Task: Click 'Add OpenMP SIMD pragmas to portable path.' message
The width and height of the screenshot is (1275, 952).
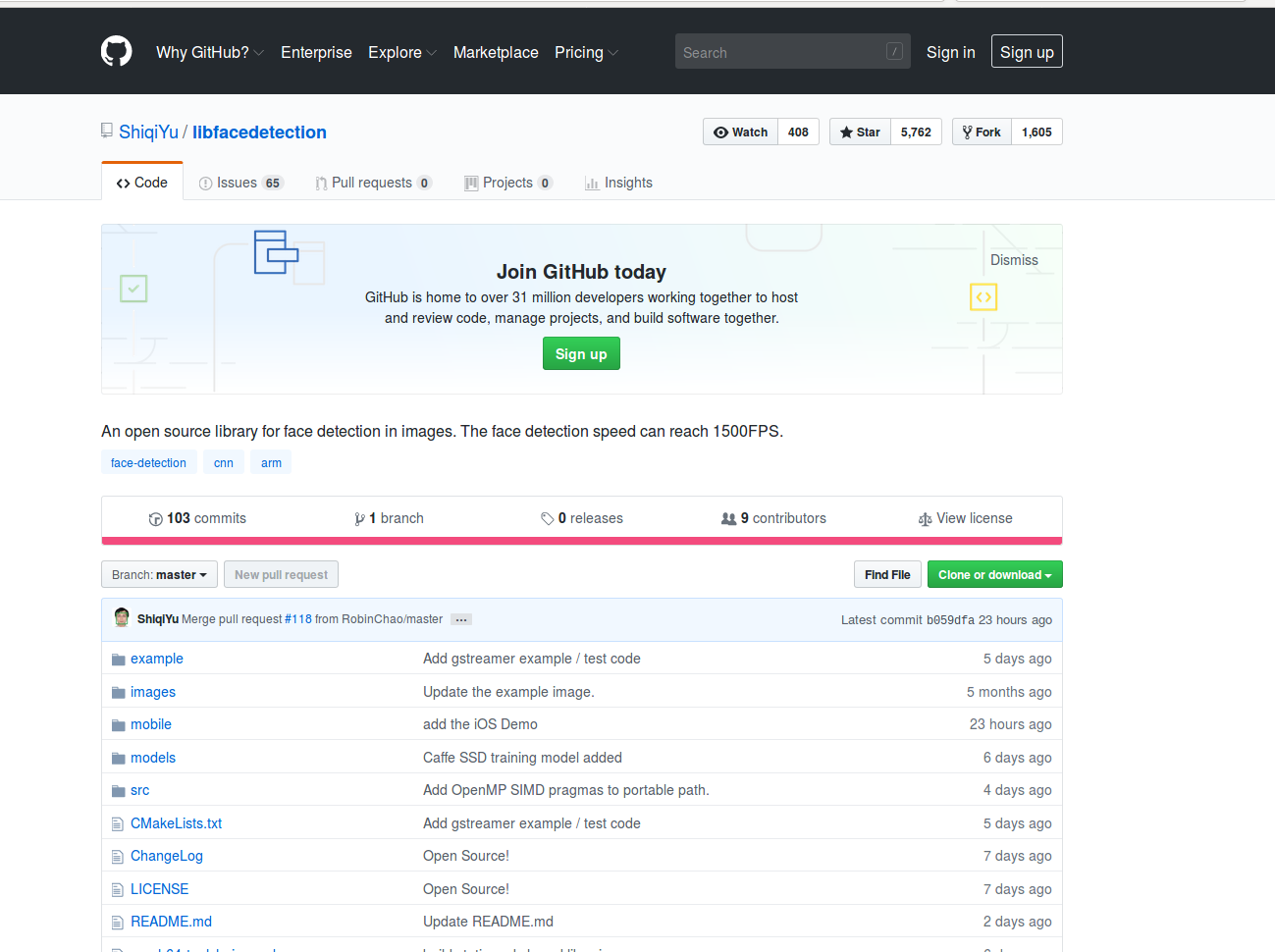Action: tap(565, 790)
